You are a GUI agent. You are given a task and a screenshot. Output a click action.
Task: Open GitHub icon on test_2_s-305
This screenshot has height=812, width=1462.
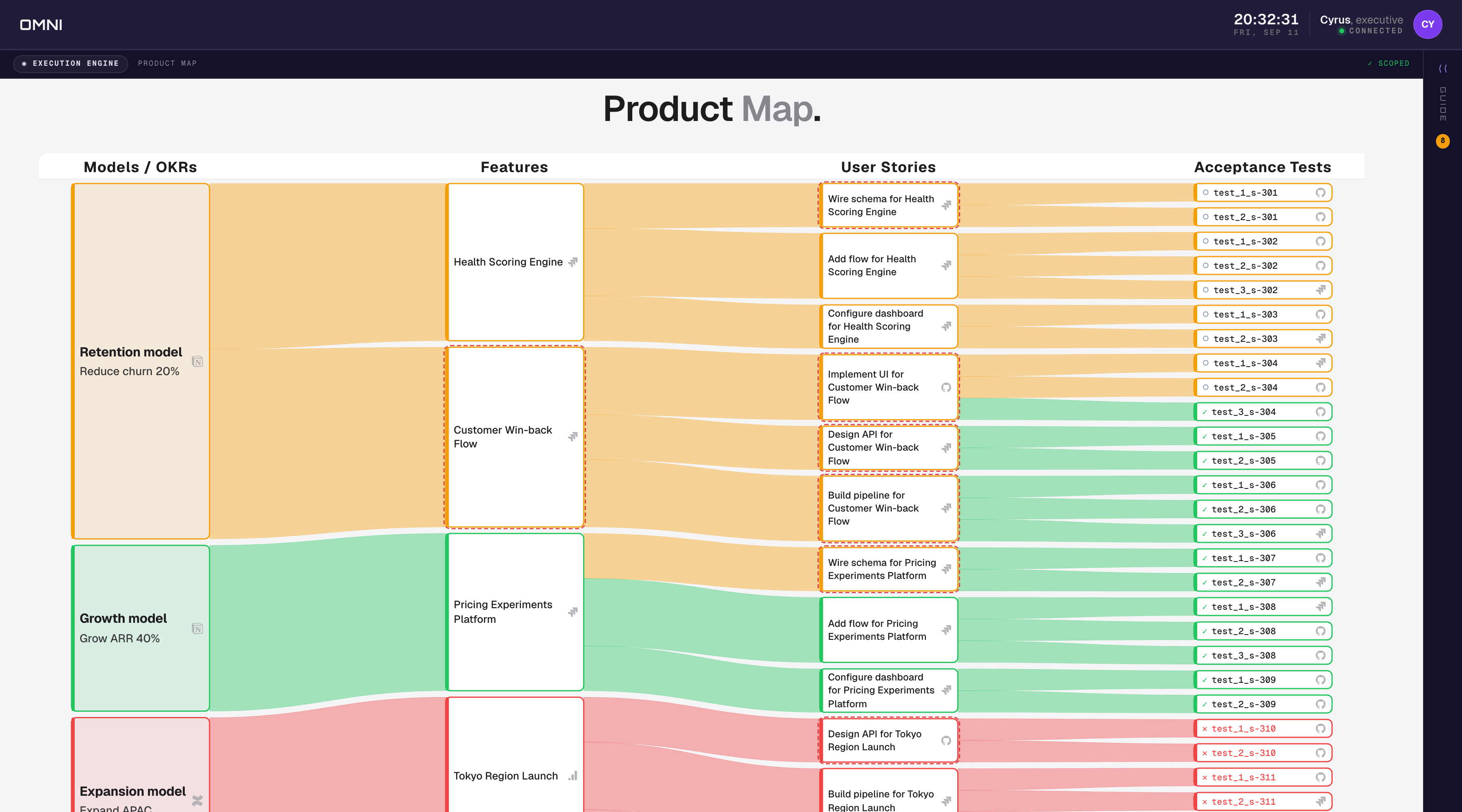(1320, 461)
